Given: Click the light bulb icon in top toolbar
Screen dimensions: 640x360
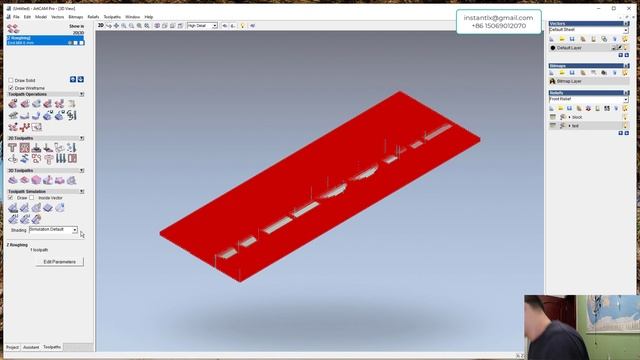Looking at the screenshot, I should pos(243,26).
